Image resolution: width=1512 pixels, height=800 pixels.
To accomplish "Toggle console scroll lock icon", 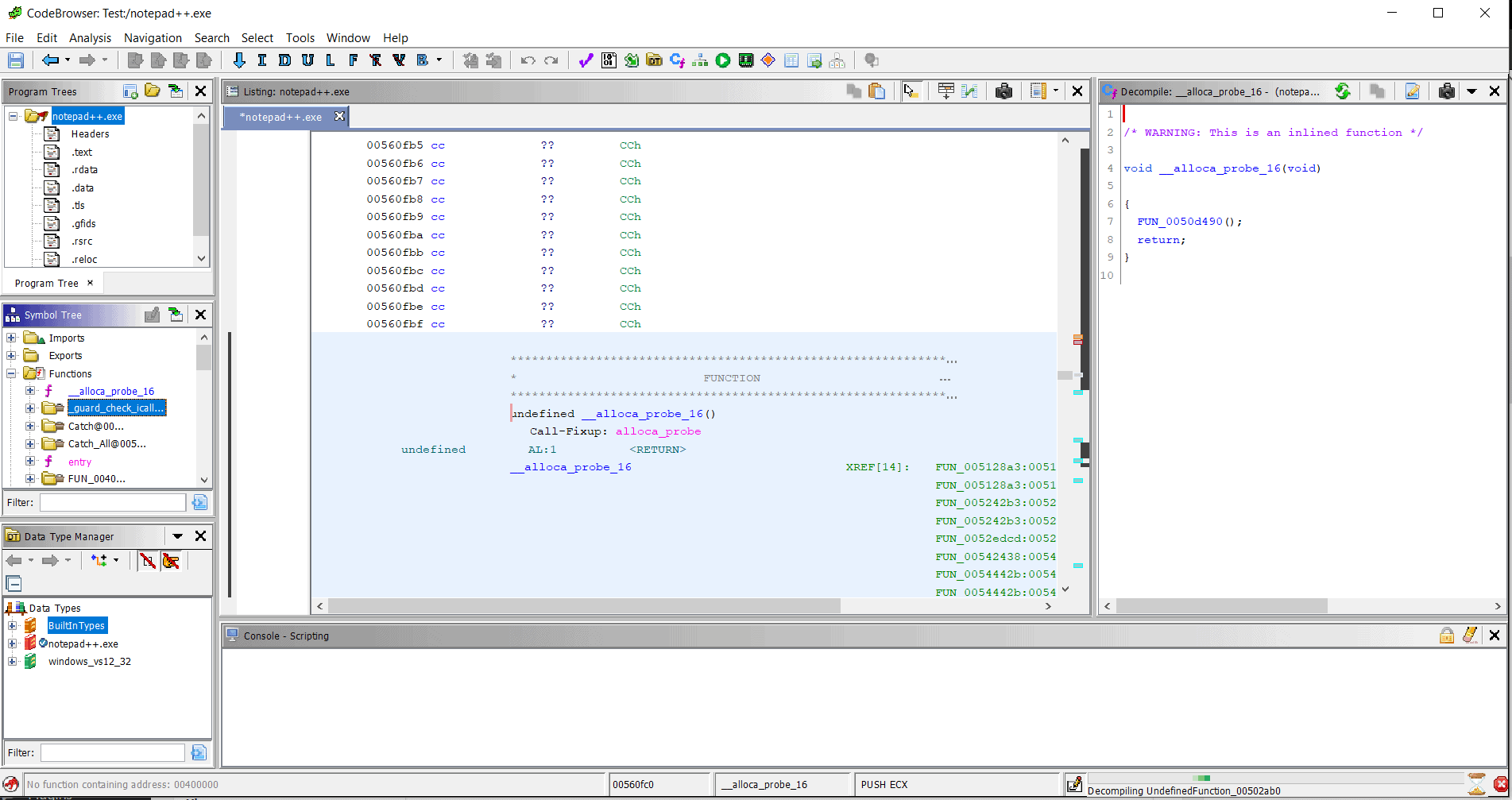I will 1446,636.
